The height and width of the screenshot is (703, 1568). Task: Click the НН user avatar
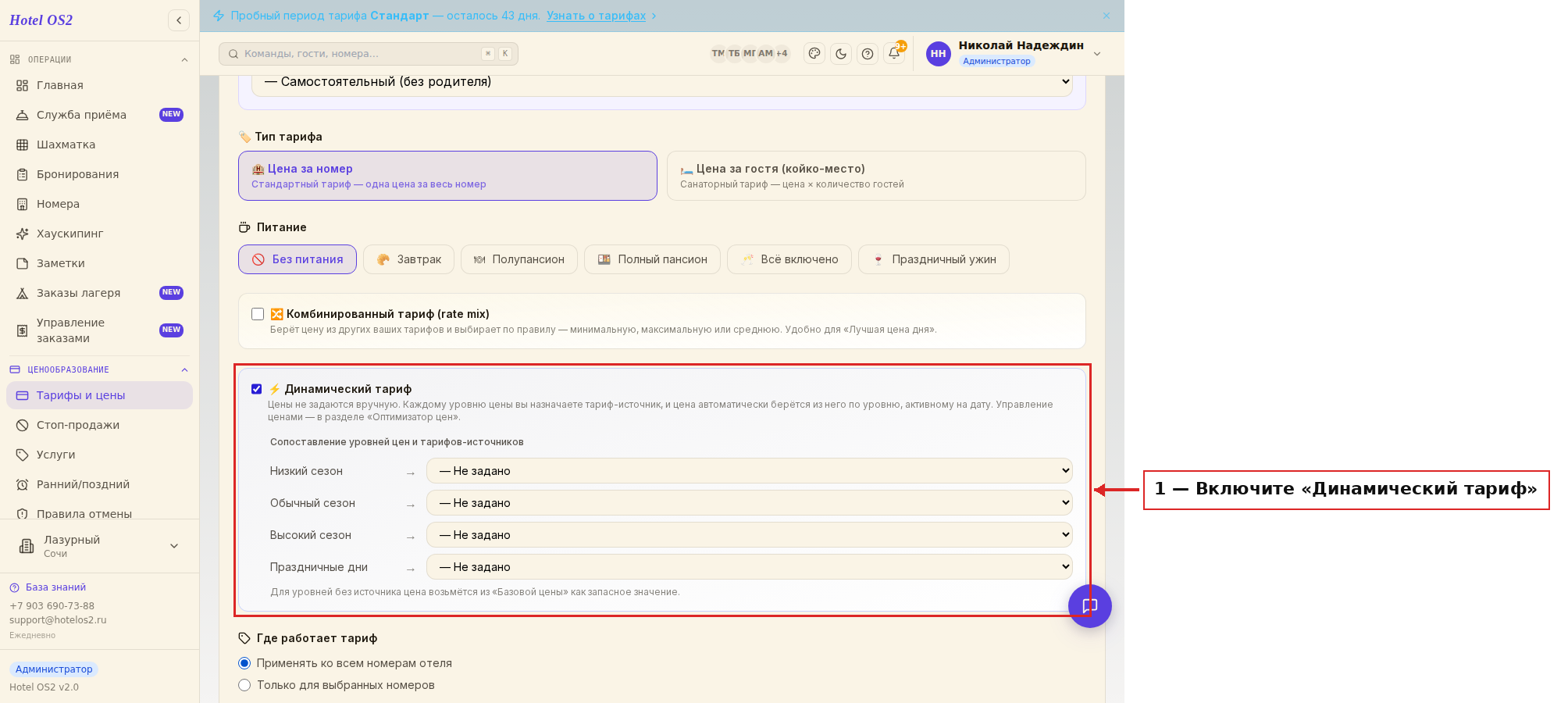pos(939,53)
